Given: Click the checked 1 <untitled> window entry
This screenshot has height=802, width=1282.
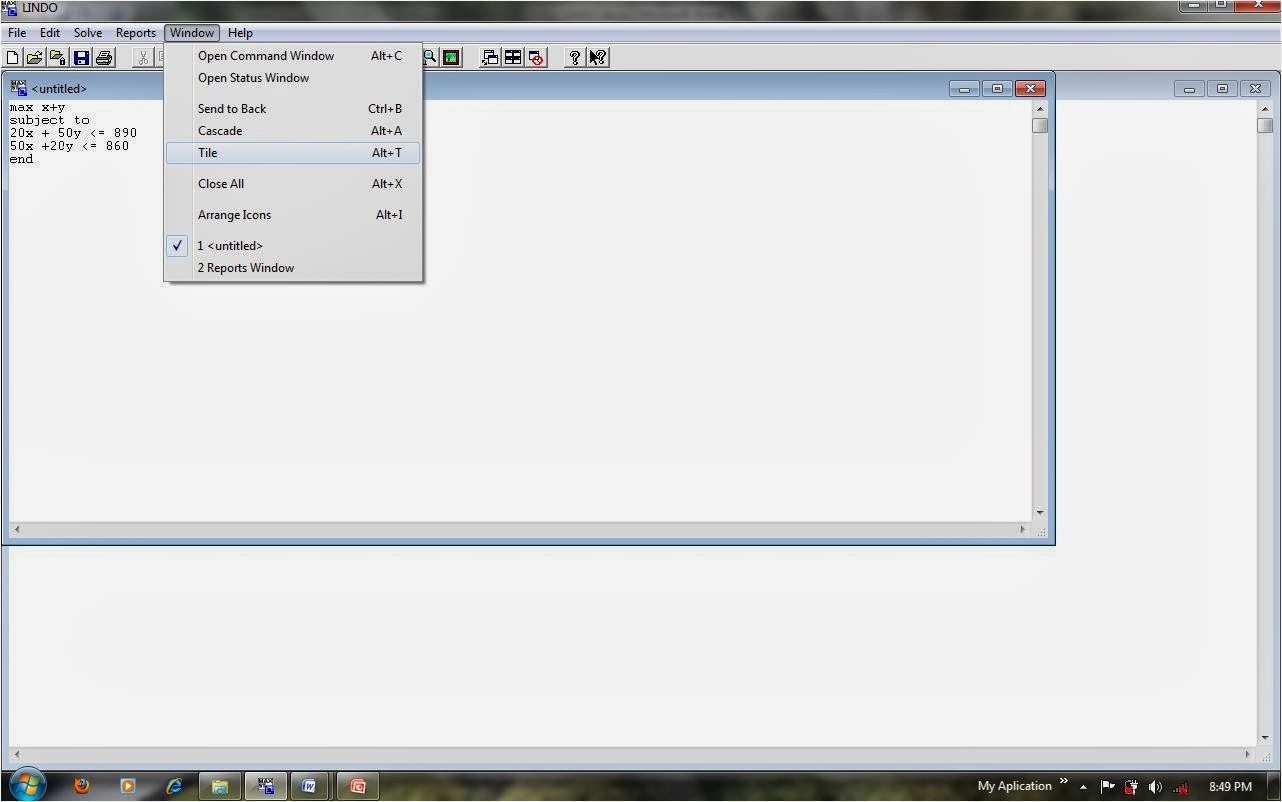Looking at the screenshot, I should (230, 245).
